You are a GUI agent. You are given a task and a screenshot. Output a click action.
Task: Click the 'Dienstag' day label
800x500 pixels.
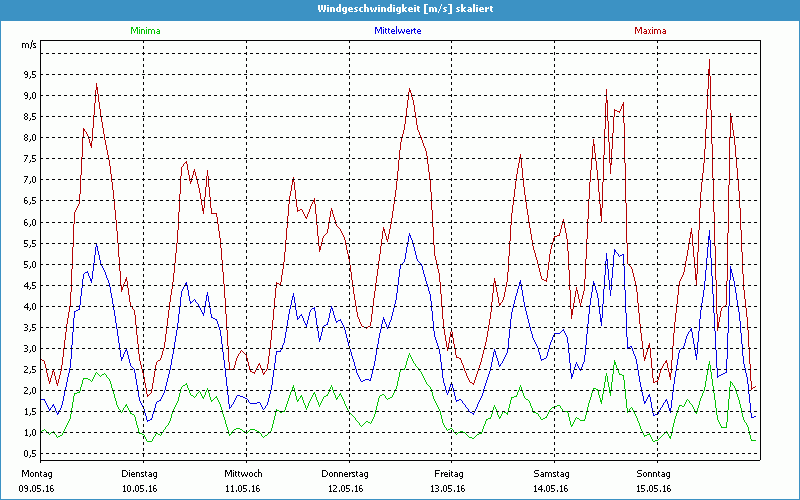[139, 474]
